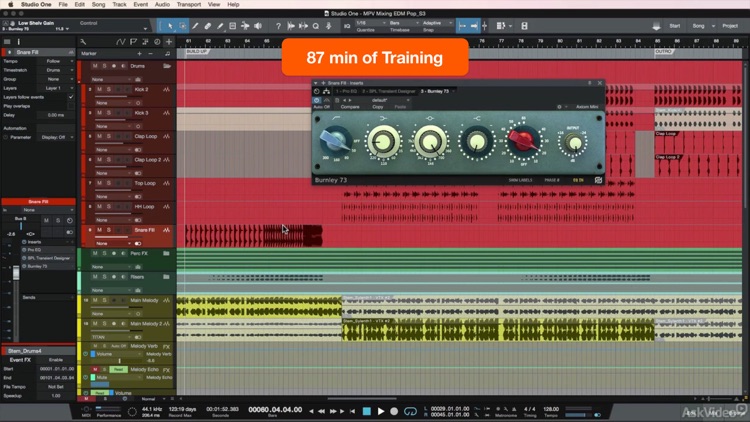
Task: Open Quantize 1/16 dropdown
Action: pos(371,23)
